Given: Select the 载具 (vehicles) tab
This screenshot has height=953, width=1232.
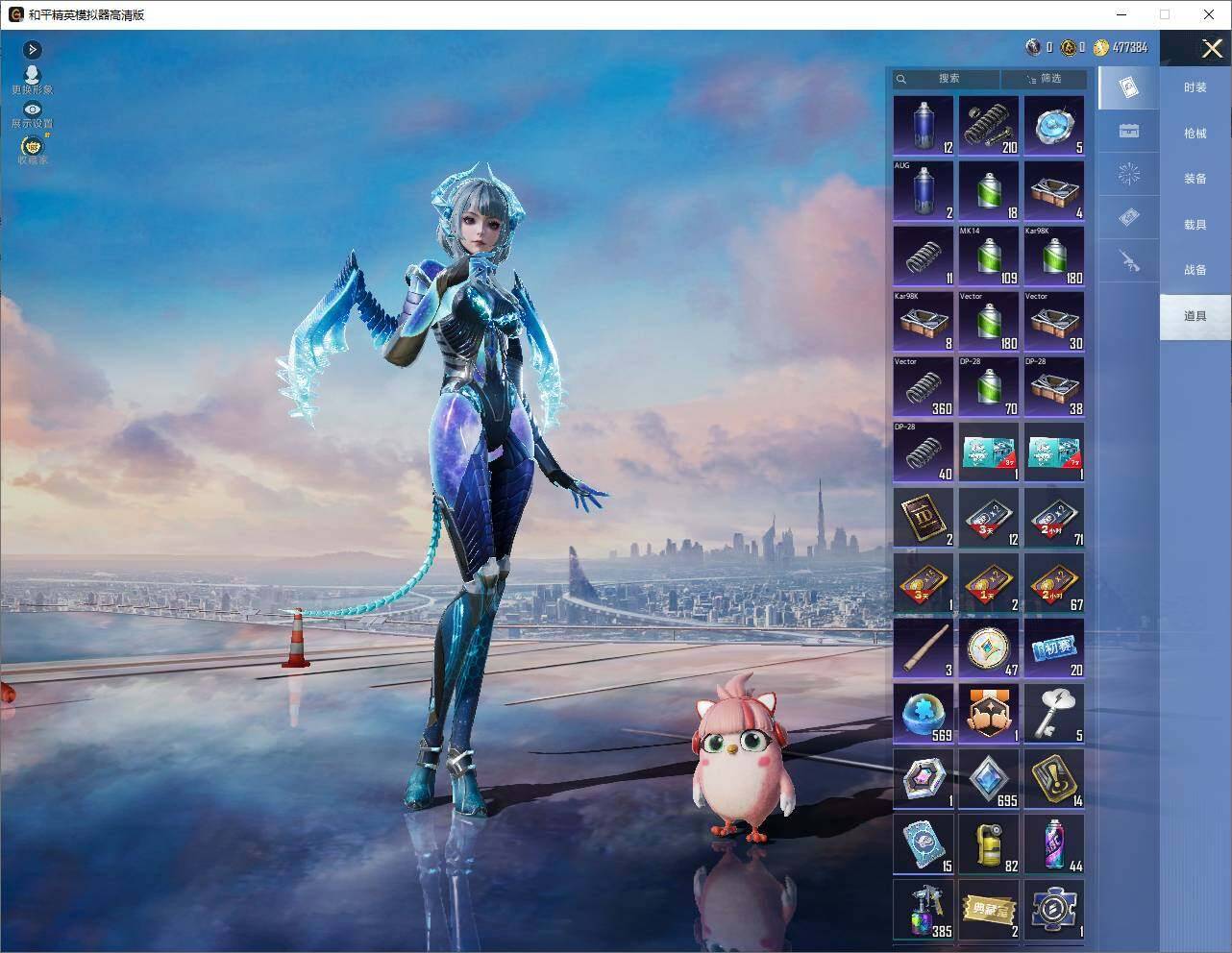Looking at the screenshot, I should click(1195, 225).
